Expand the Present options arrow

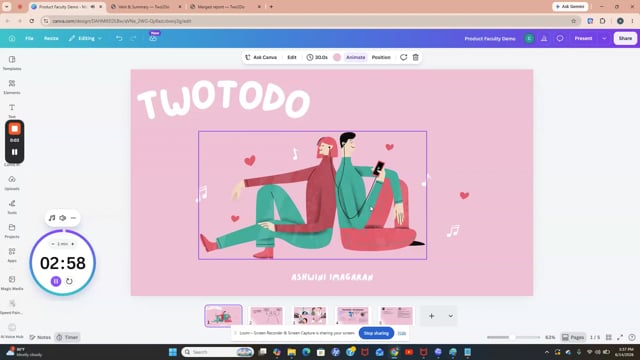(x=604, y=38)
